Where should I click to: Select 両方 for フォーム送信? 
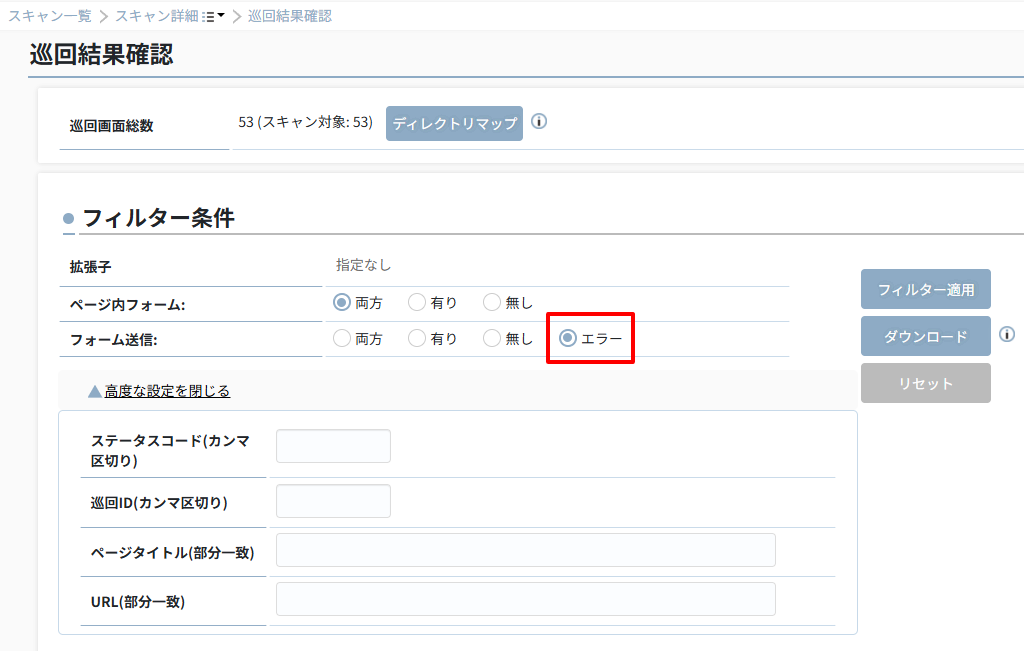[342, 338]
